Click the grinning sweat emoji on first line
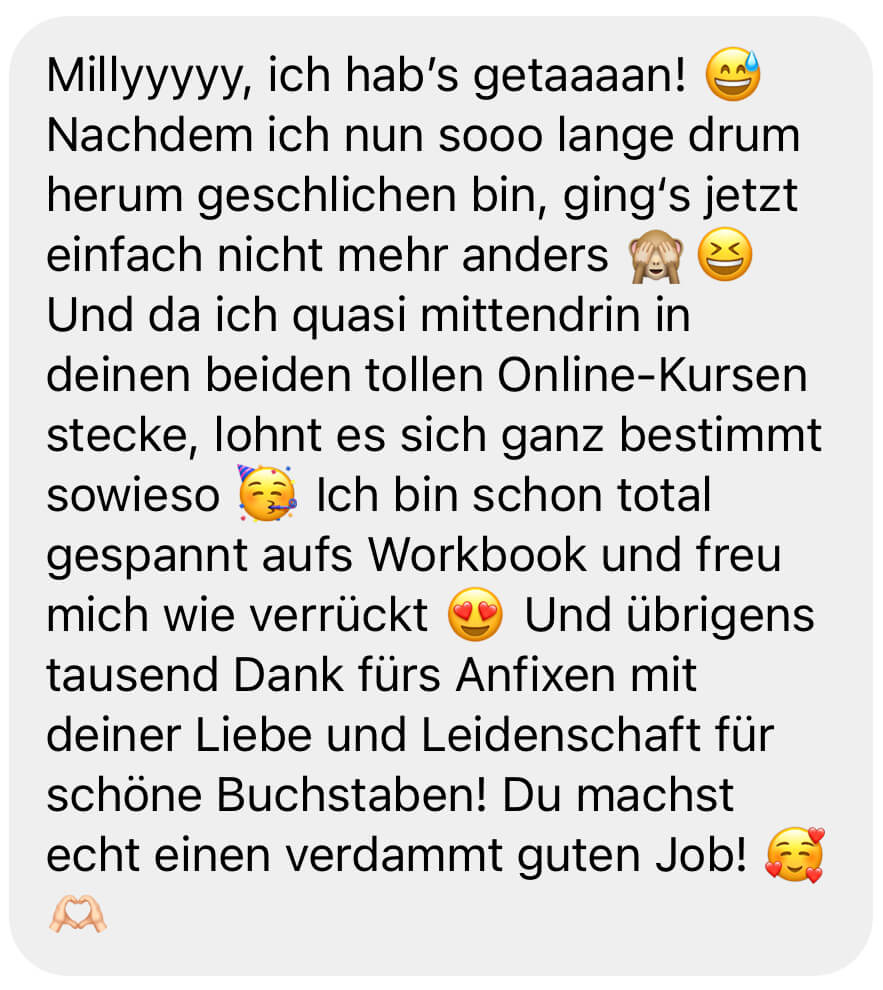 [x=732, y=75]
